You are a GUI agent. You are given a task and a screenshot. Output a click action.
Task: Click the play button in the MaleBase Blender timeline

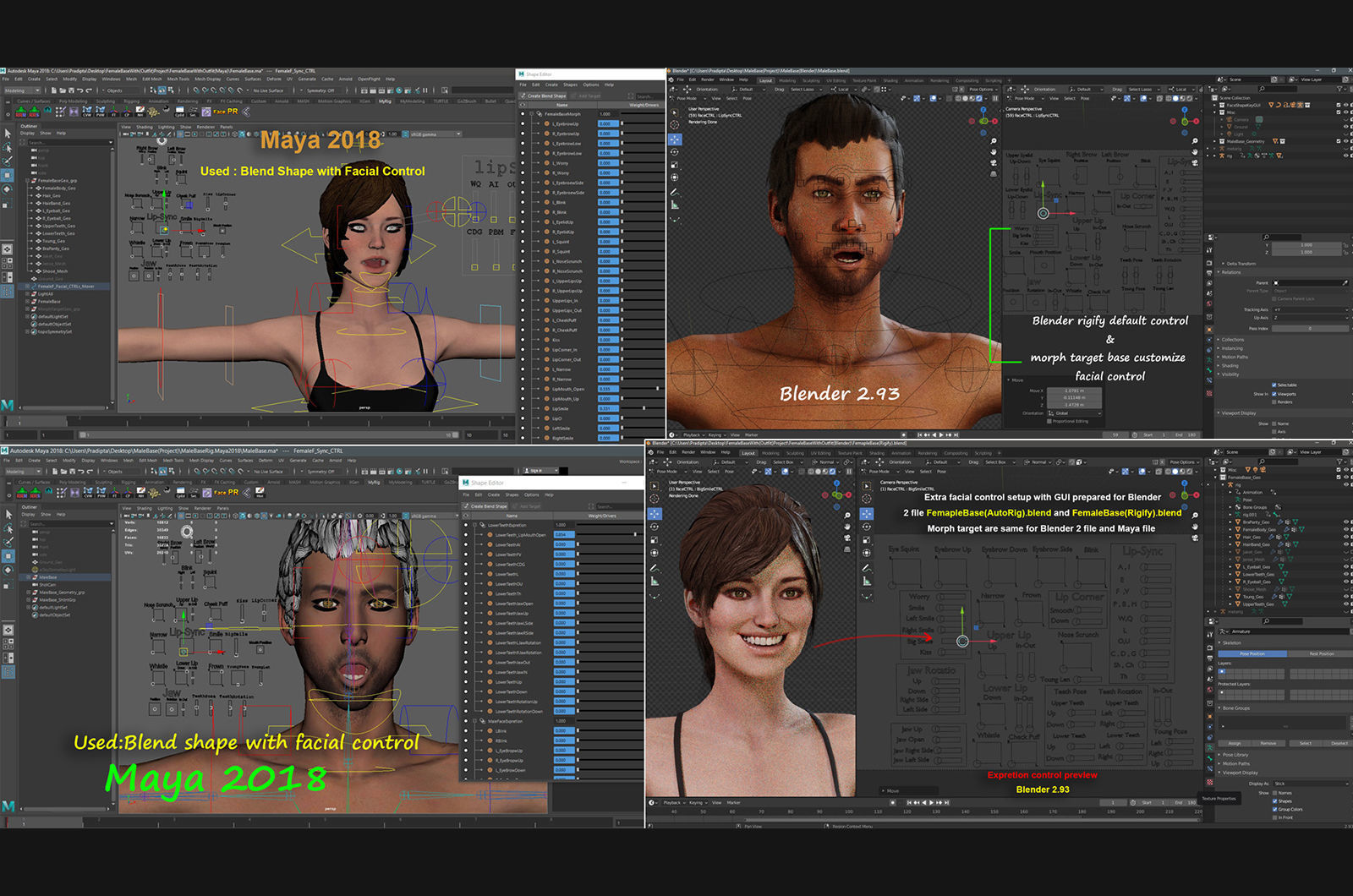point(941,434)
